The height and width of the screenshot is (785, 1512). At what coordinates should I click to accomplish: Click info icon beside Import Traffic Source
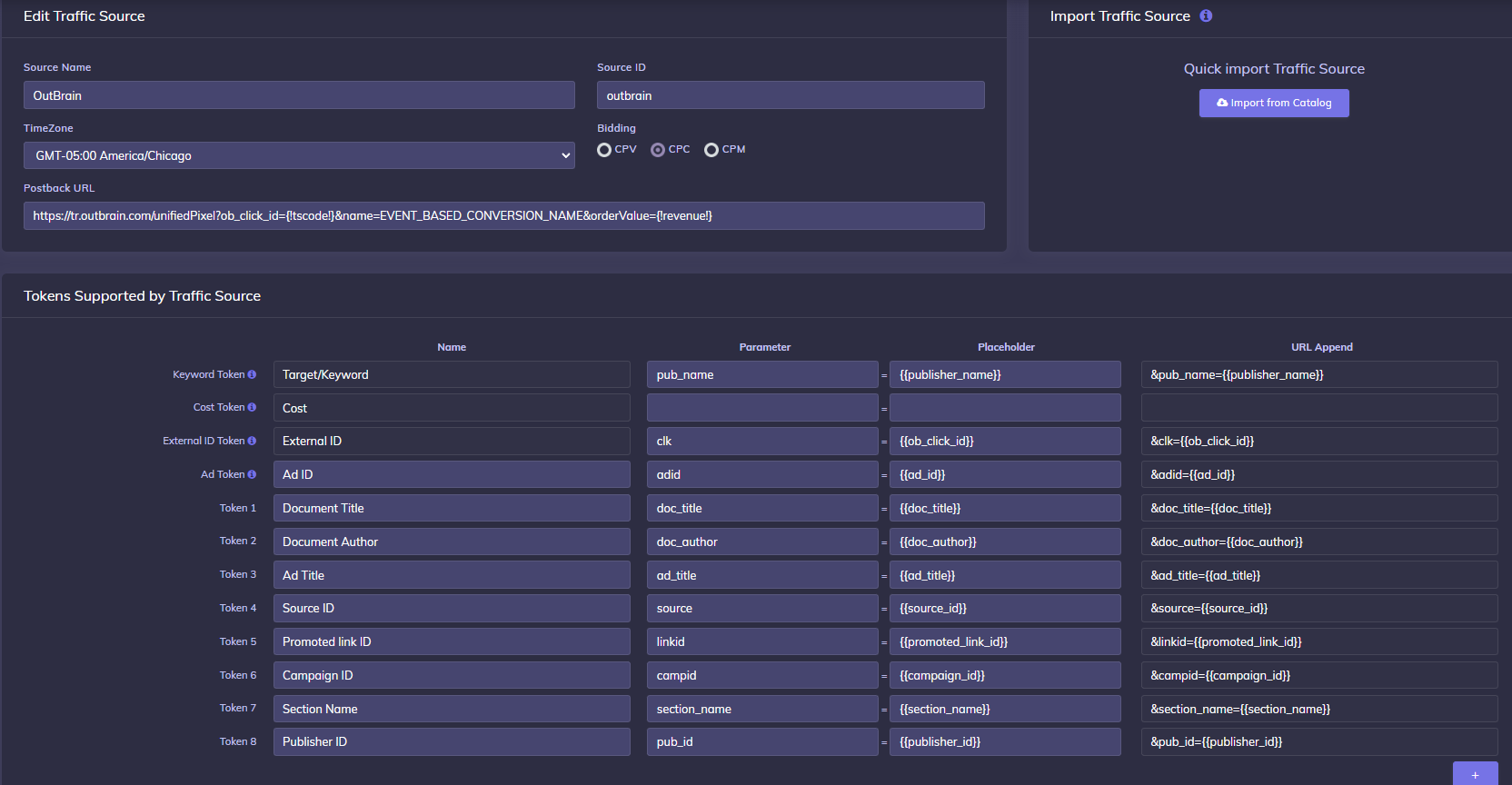(x=1206, y=15)
